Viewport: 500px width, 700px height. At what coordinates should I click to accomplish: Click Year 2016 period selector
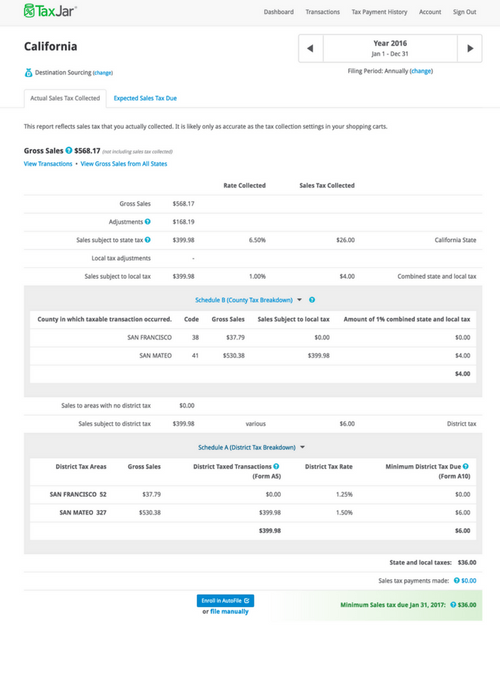pos(390,48)
